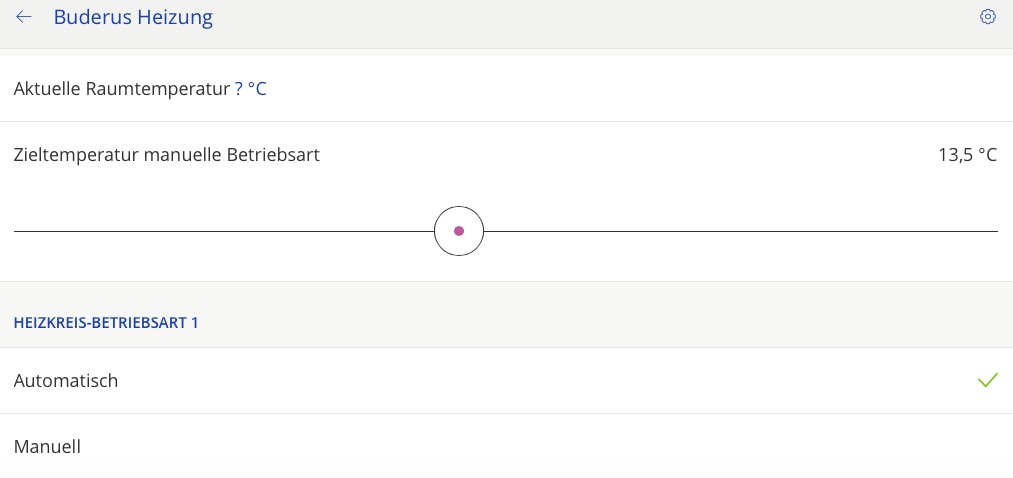This screenshot has height=478, width=1013.
Task: Switch heating circuit to Manuell mode
Action: click(x=48, y=447)
